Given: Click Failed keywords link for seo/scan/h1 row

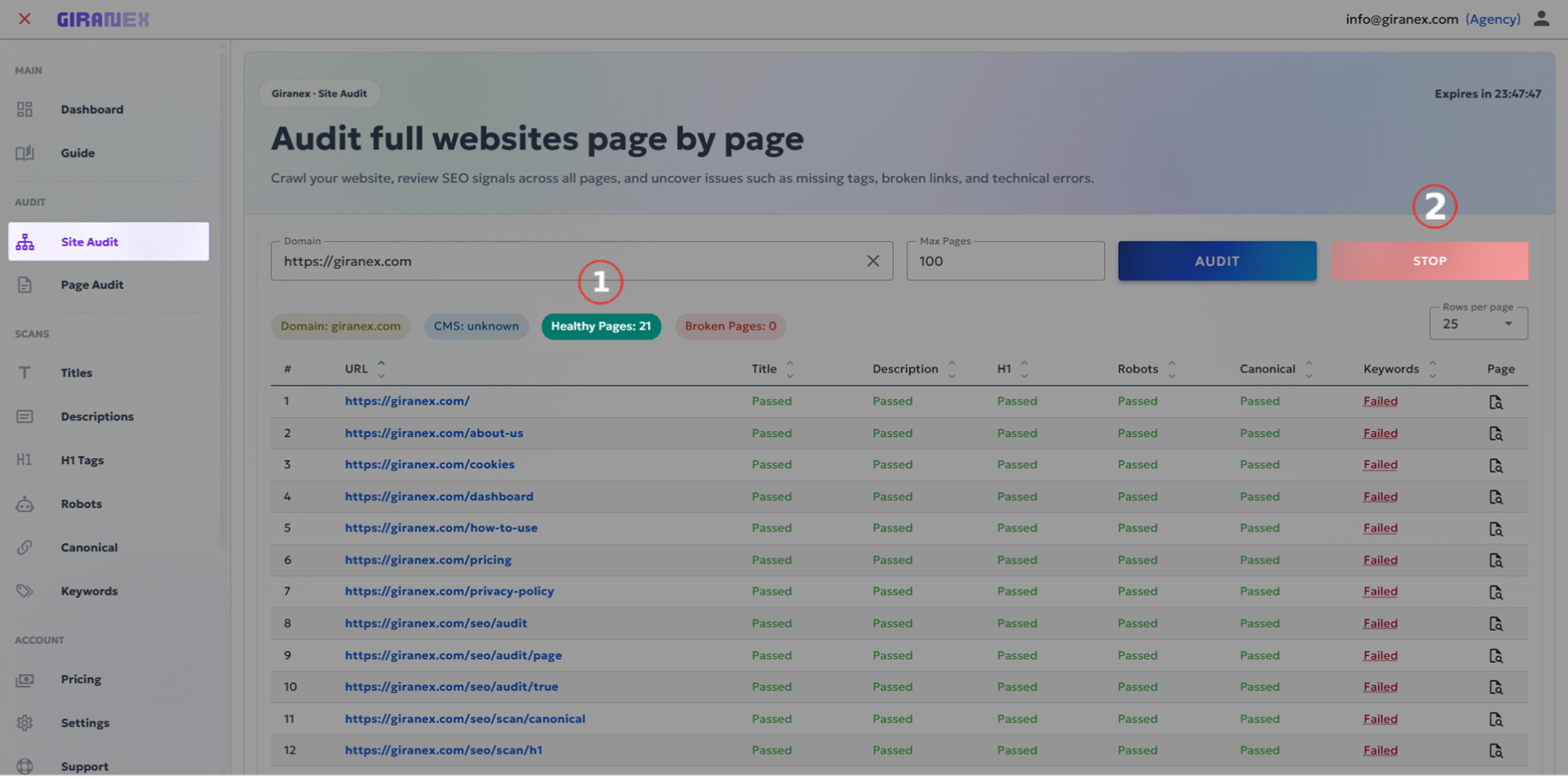Looking at the screenshot, I should tap(1380, 751).
